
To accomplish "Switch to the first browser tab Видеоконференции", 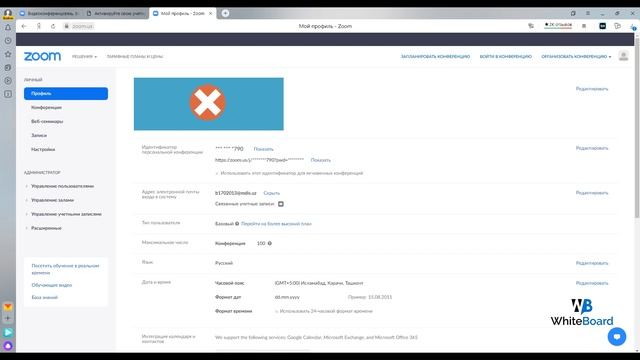I will click(49, 13).
